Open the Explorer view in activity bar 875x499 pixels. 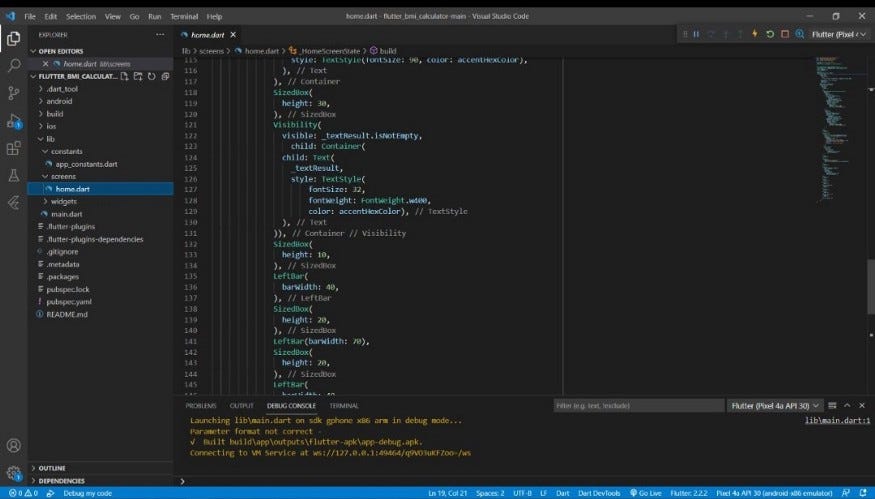point(14,38)
